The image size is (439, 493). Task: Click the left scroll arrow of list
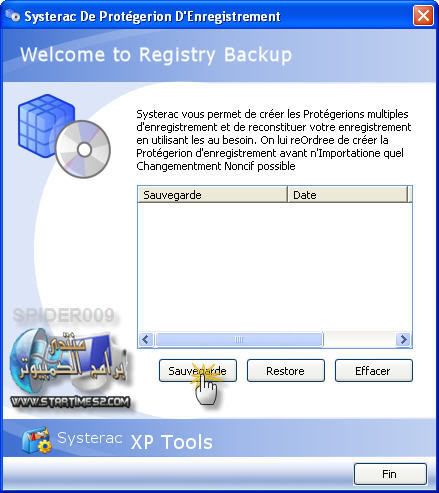click(x=146, y=340)
